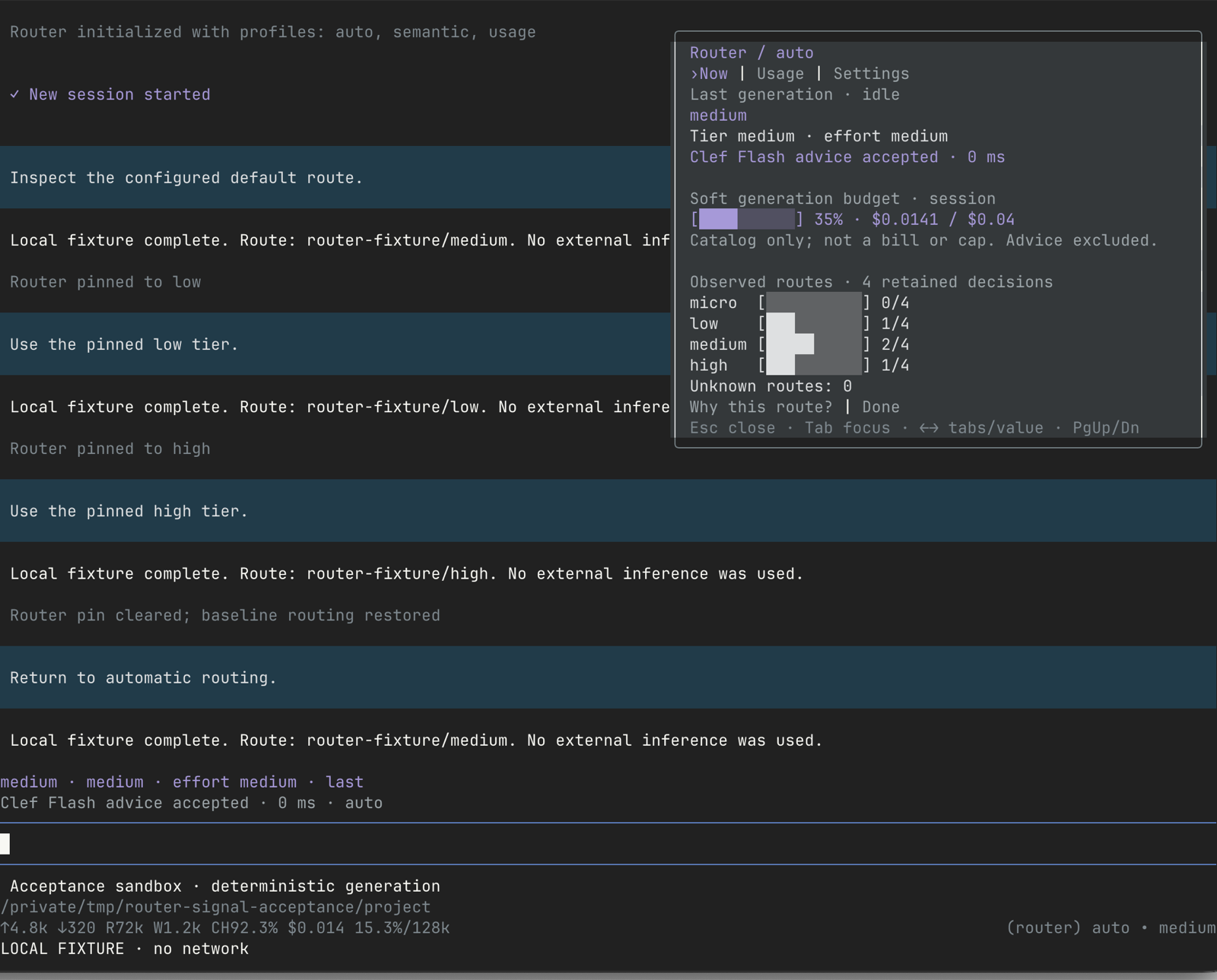Image resolution: width=1217 pixels, height=980 pixels.
Task: Click 'Catalog only; not a bill or cap' note
Action: point(923,240)
